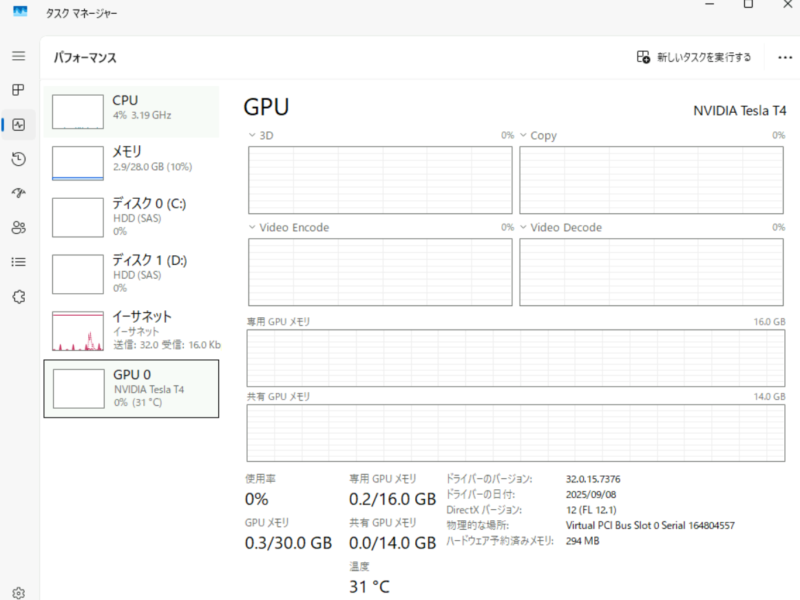Collapse the Video Decode graph
Viewport: 800px width, 600px height.
[524, 227]
